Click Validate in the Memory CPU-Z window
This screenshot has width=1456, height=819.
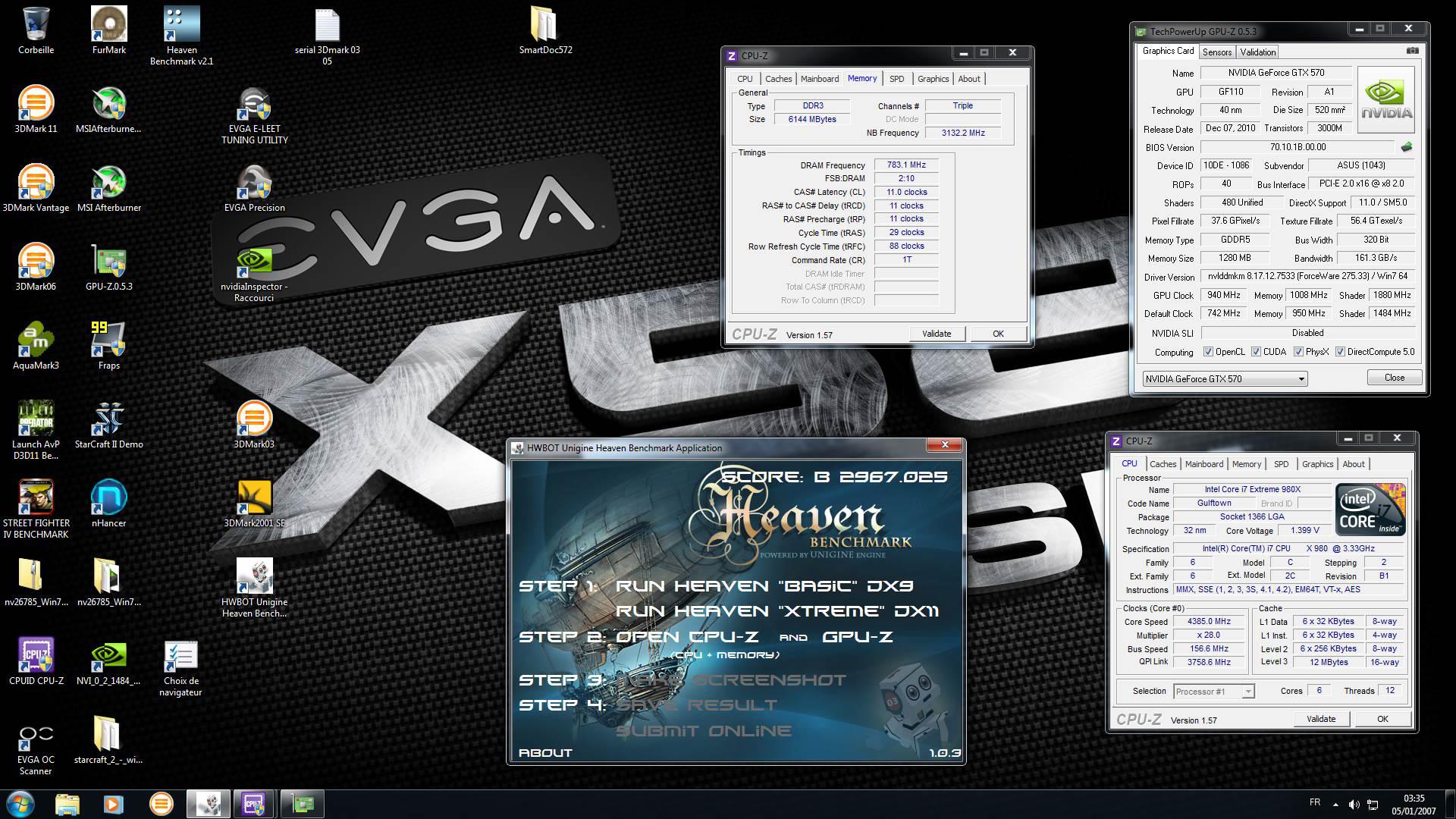click(937, 334)
